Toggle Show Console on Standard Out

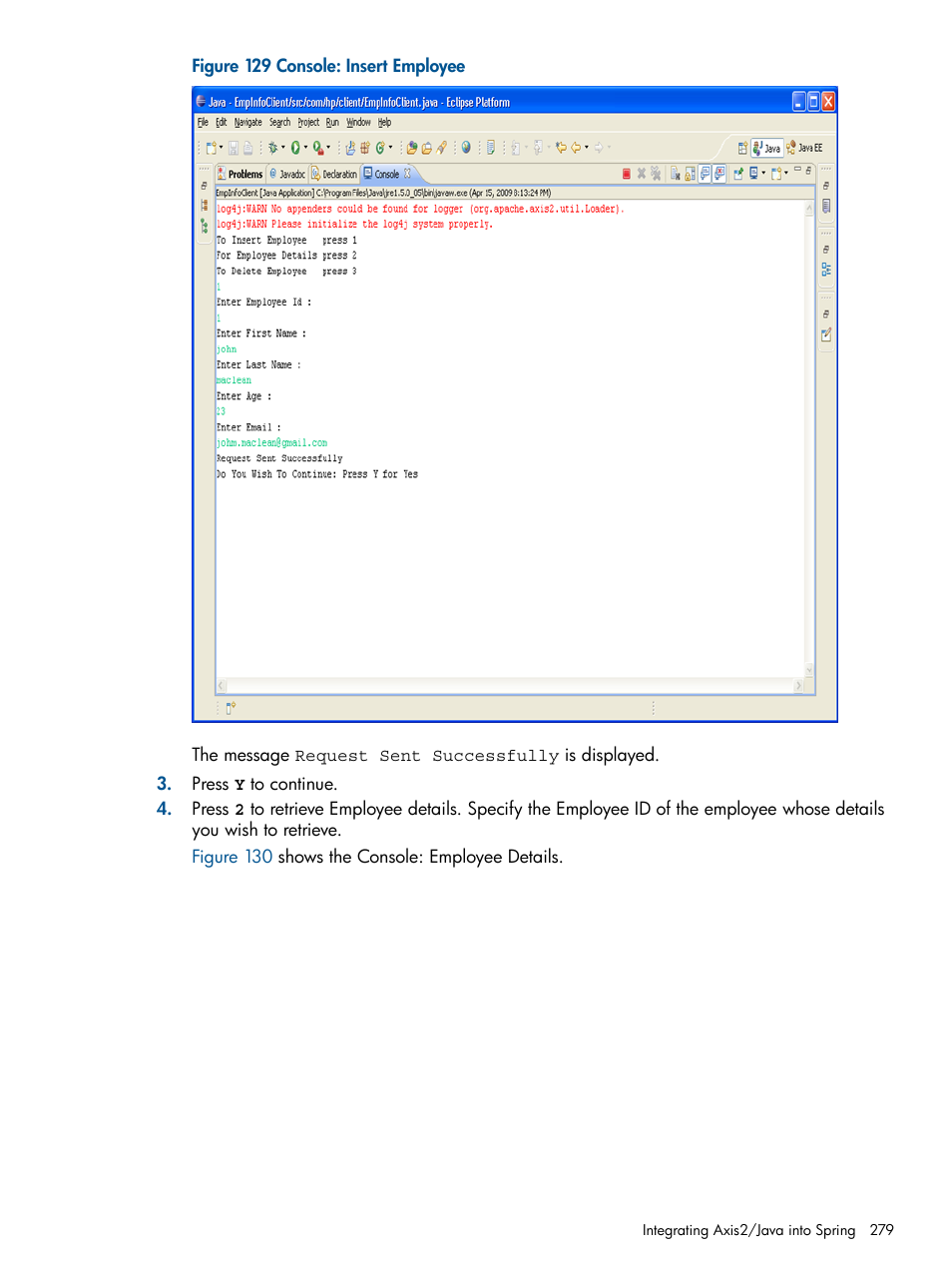(x=705, y=174)
